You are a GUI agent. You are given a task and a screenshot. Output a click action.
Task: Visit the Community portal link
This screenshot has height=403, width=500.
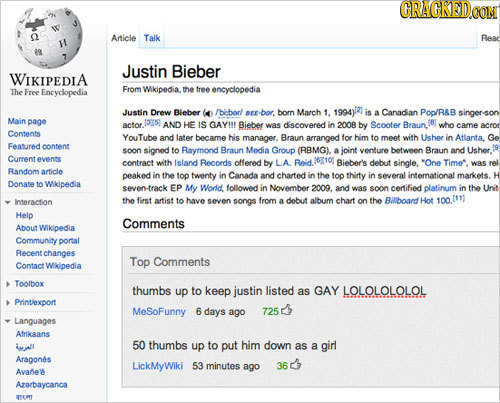tap(48, 241)
